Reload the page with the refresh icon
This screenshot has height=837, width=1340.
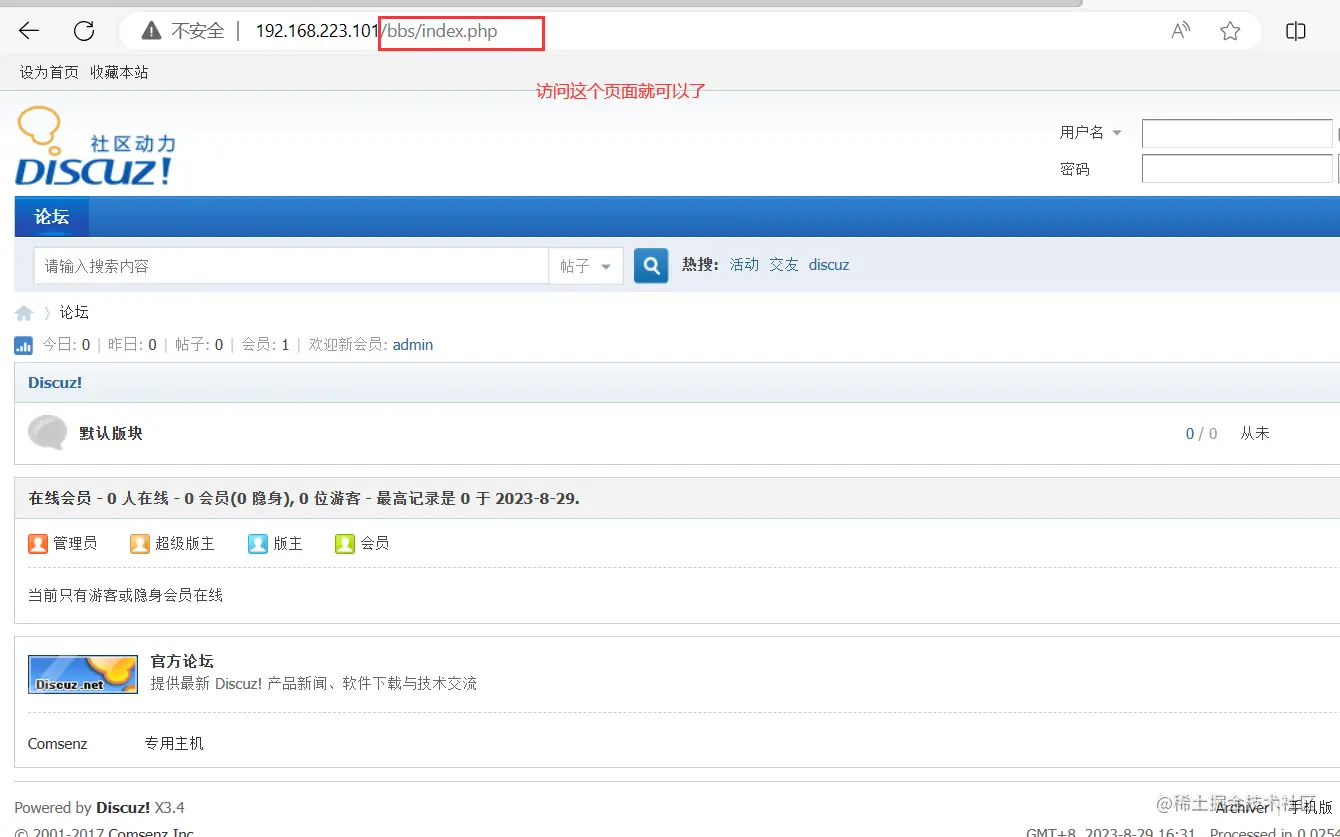[84, 31]
